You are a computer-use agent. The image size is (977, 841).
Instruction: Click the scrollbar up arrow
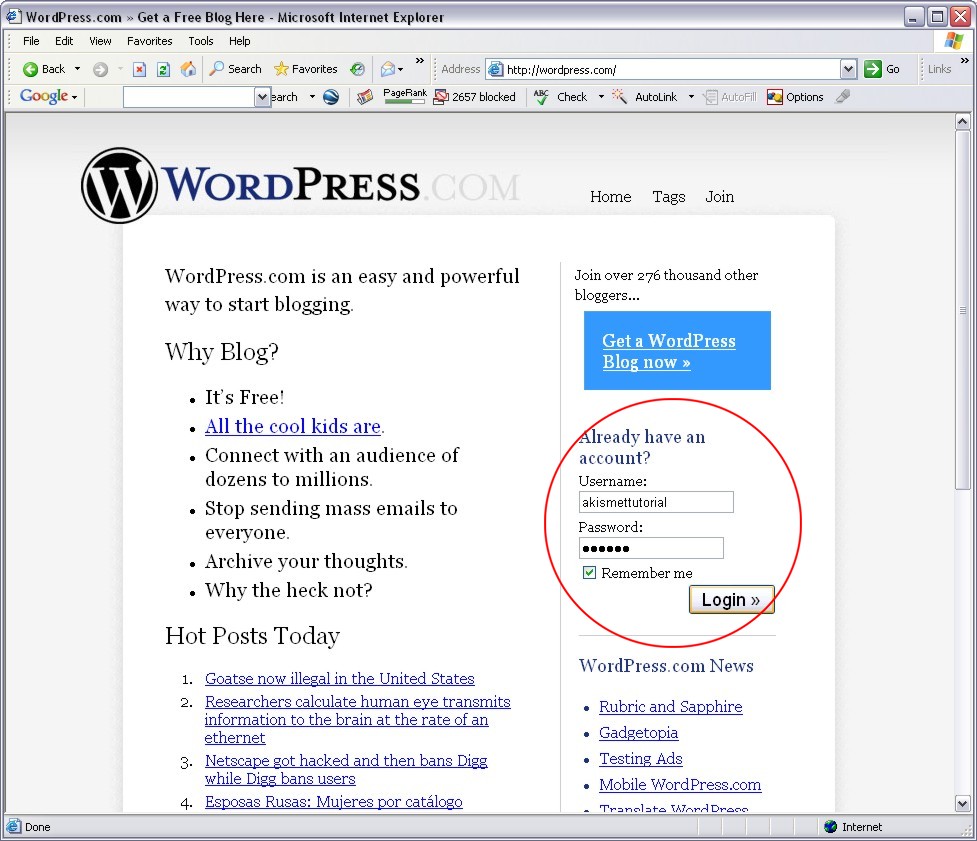pyautogui.click(x=962, y=121)
